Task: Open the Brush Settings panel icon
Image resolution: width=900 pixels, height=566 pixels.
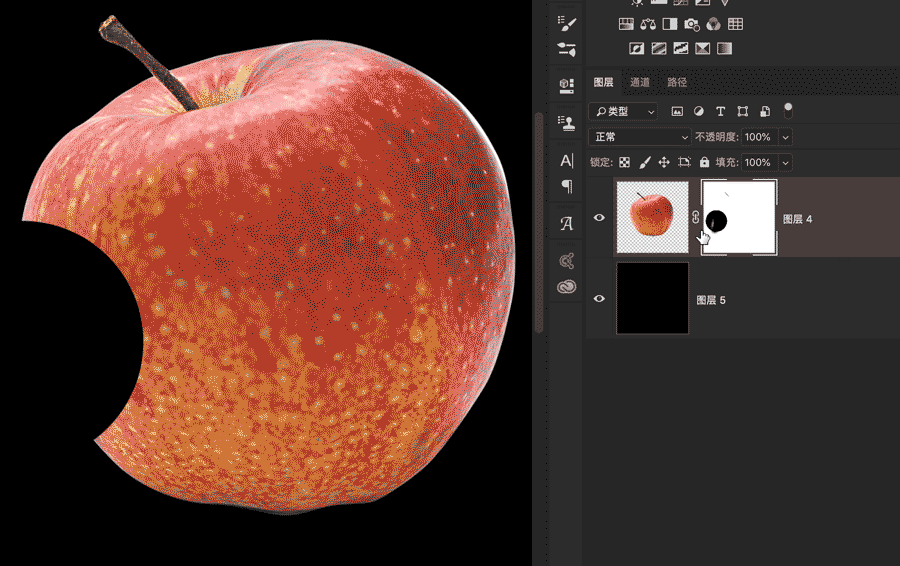Action: tap(567, 49)
